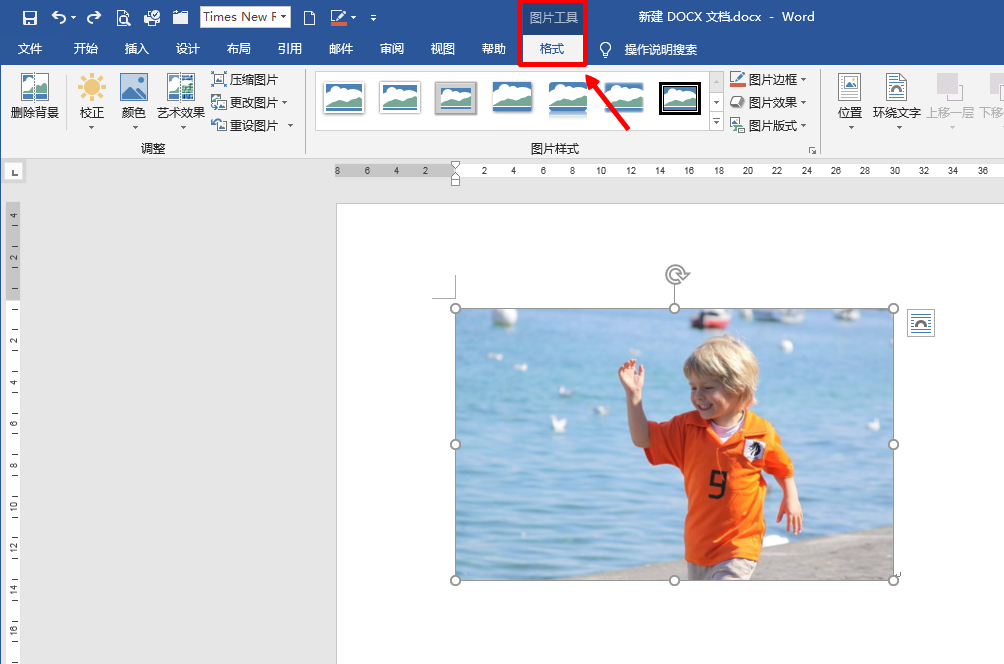Expand picture styles gallery More arrow

(x=717, y=122)
